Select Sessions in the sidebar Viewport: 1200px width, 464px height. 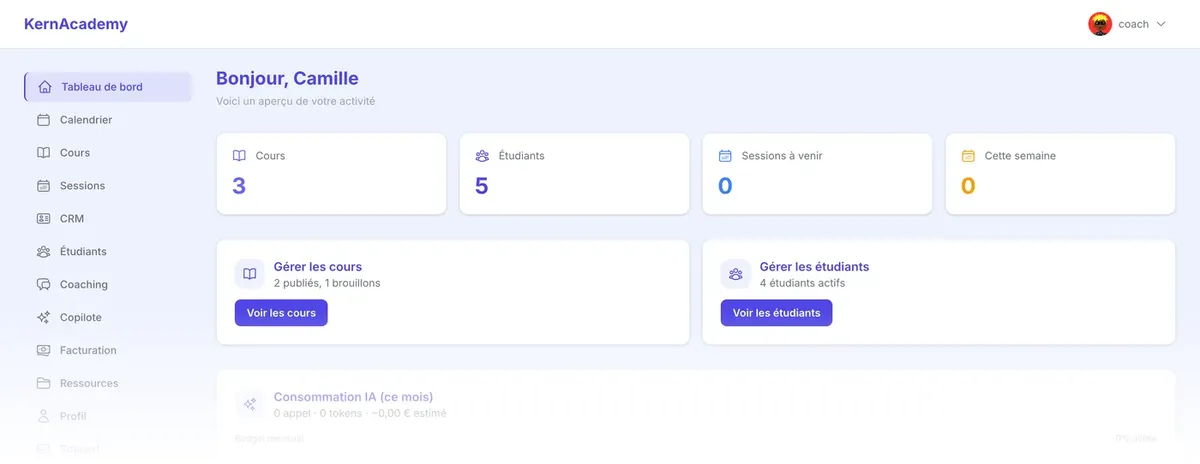[108, 186]
